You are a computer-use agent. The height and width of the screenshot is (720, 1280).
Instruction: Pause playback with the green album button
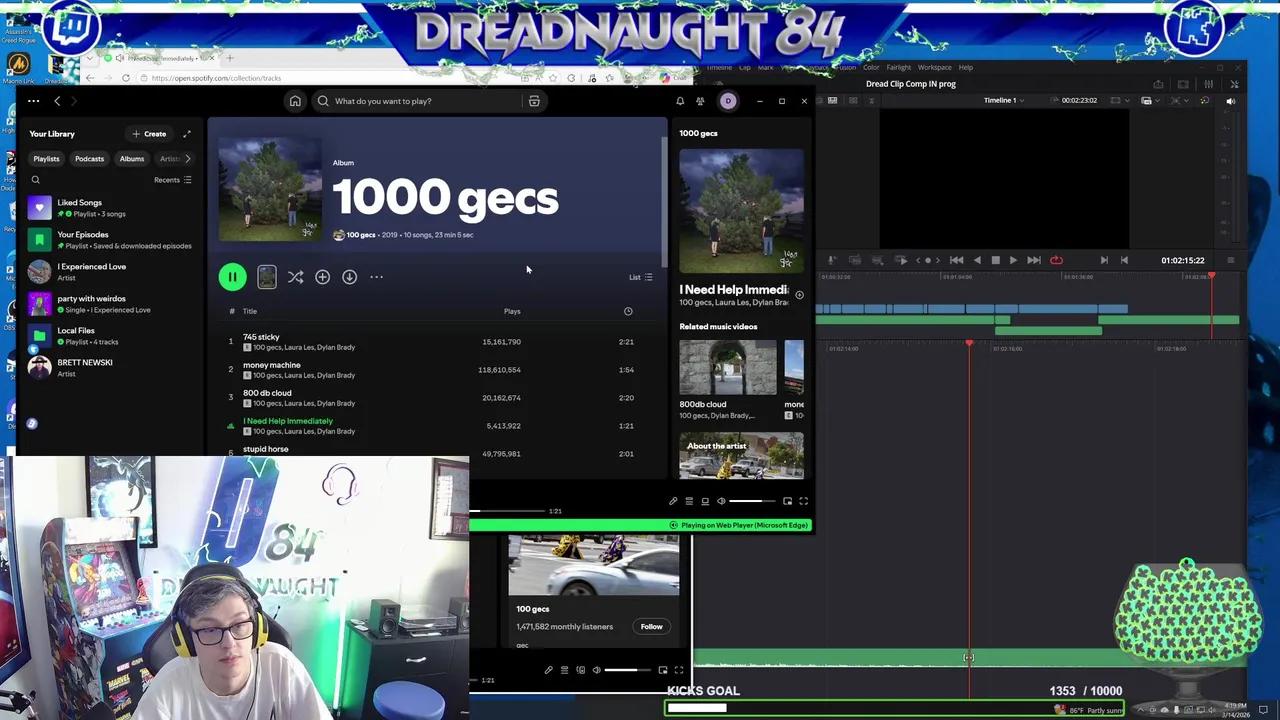(232, 277)
